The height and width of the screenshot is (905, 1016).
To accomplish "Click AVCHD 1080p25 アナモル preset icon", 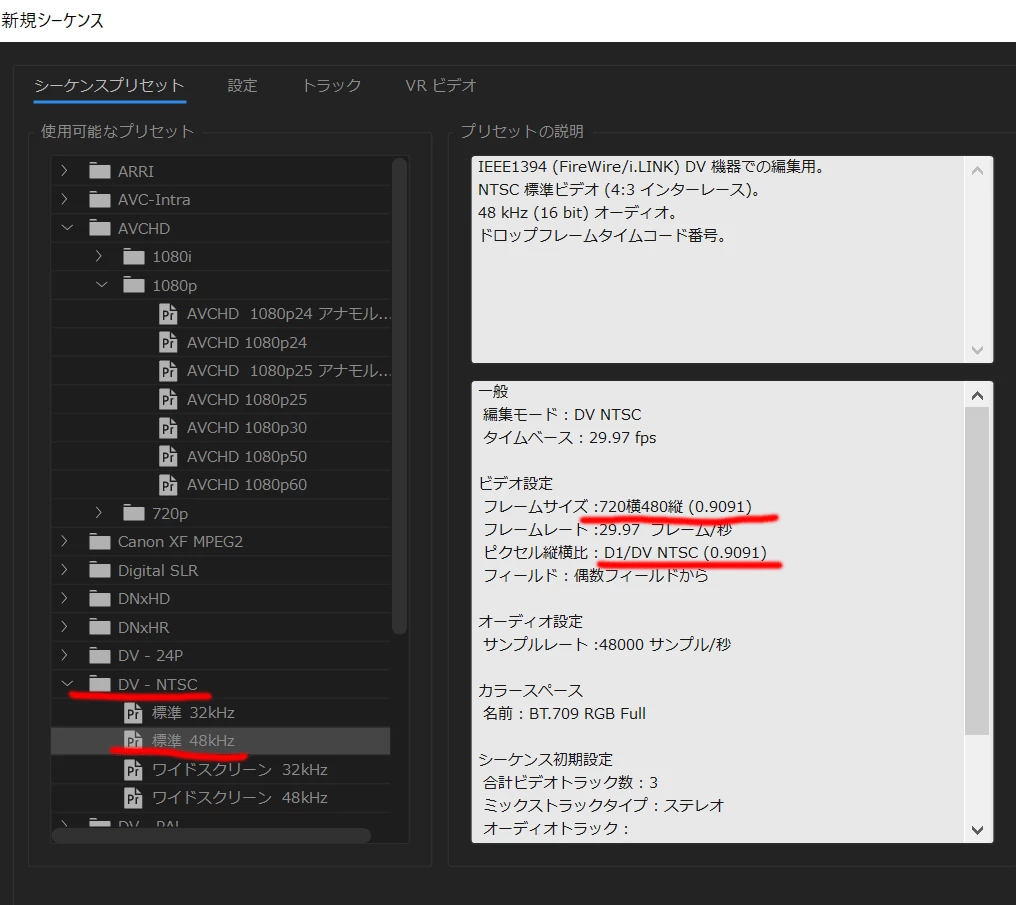I will [x=168, y=371].
